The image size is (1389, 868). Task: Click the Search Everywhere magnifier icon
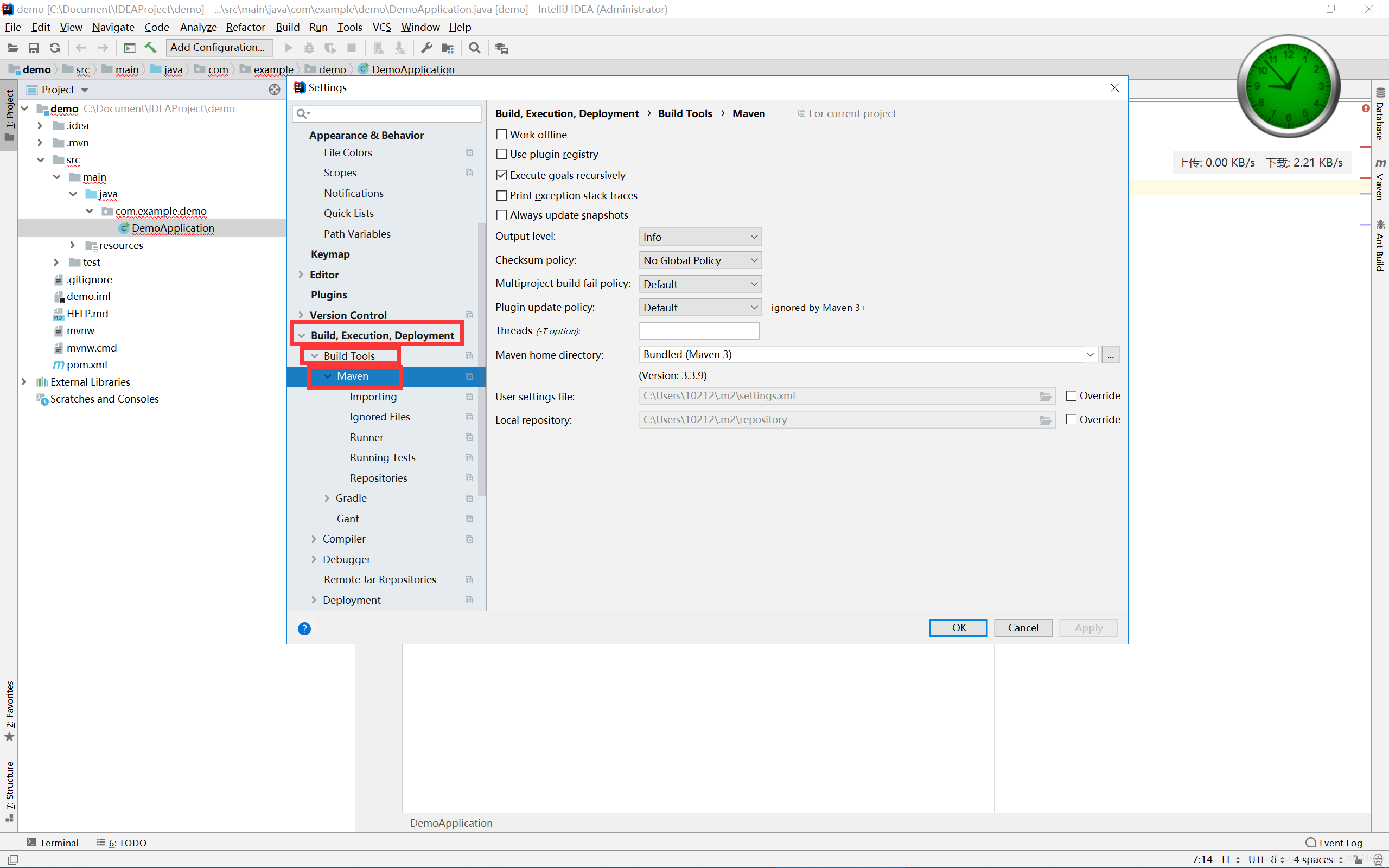(474, 48)
